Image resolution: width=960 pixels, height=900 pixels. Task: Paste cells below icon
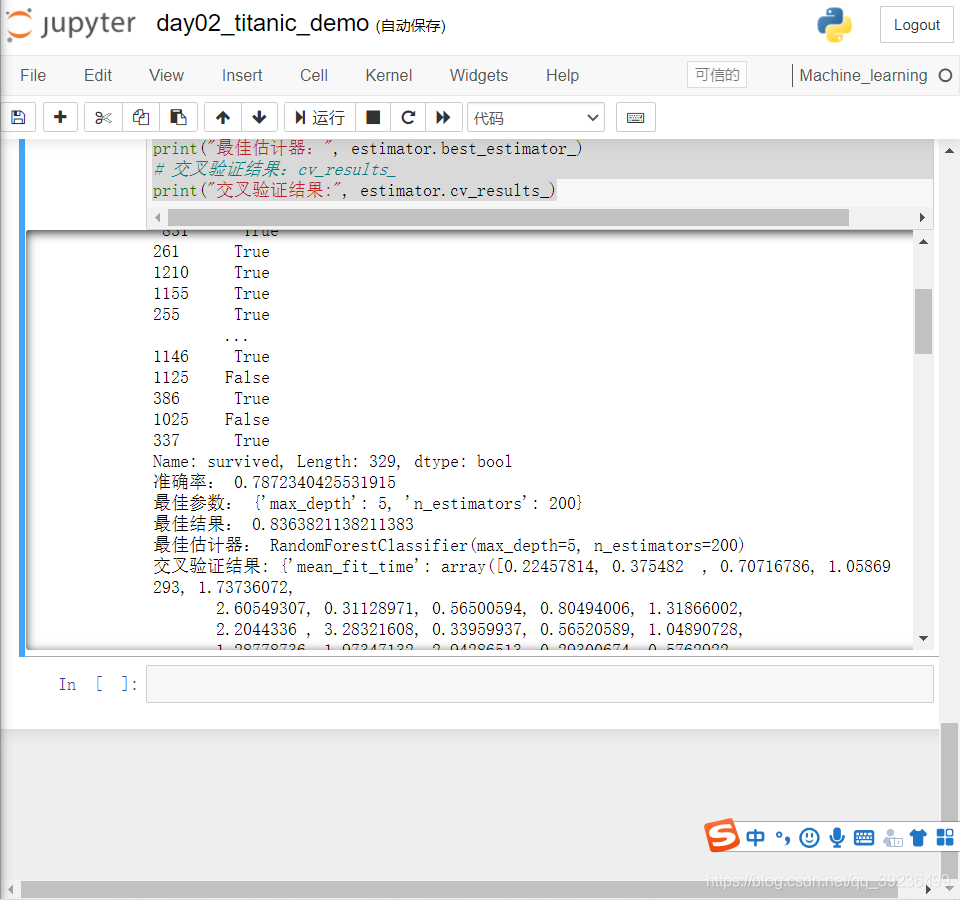(178, 117)
